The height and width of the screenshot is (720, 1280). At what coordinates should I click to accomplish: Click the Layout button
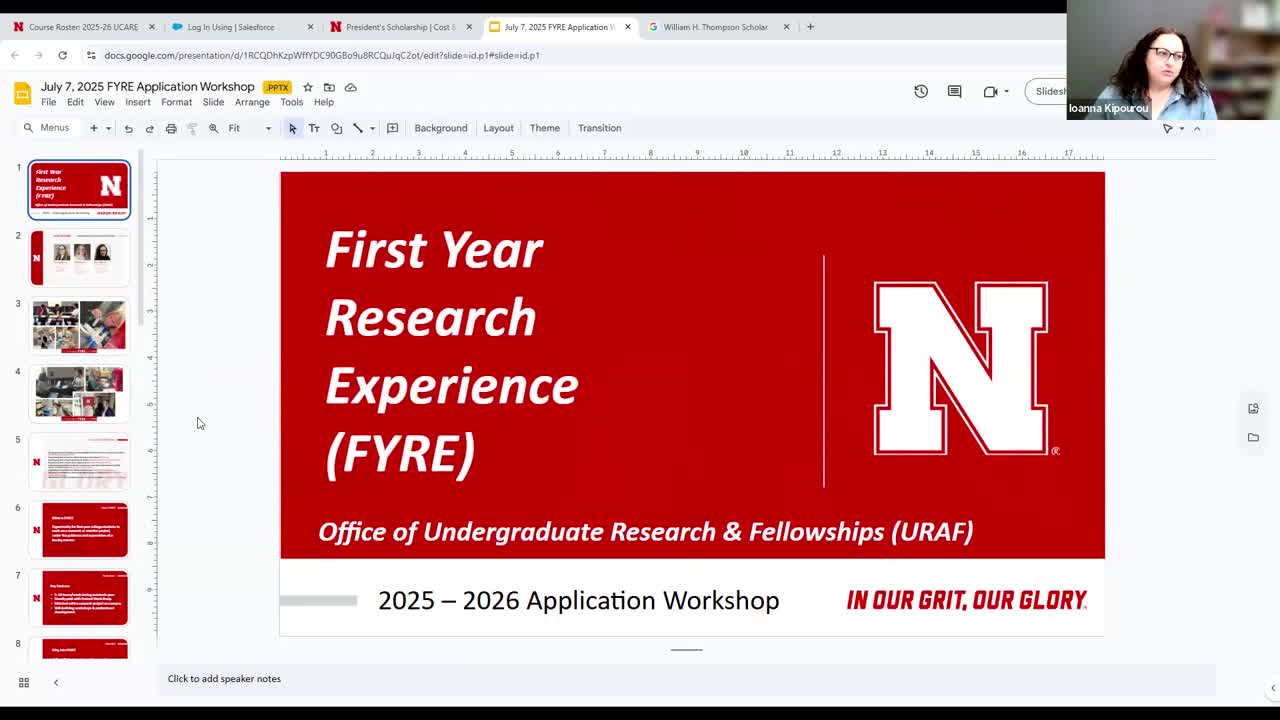pyautogui.click(x=498, y=128)
